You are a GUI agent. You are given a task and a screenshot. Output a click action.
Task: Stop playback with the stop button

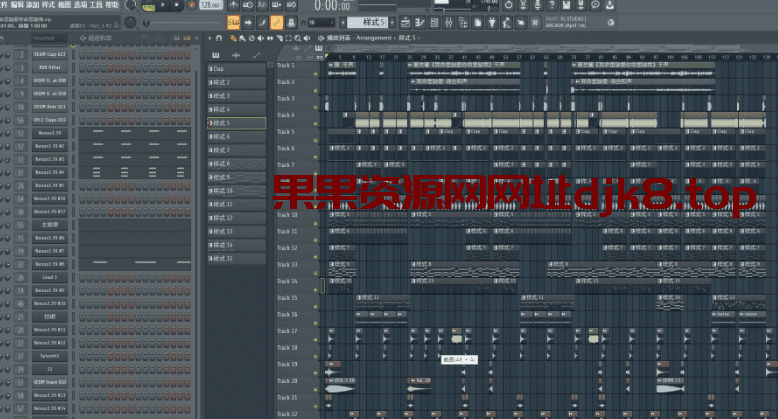(177, 5)
